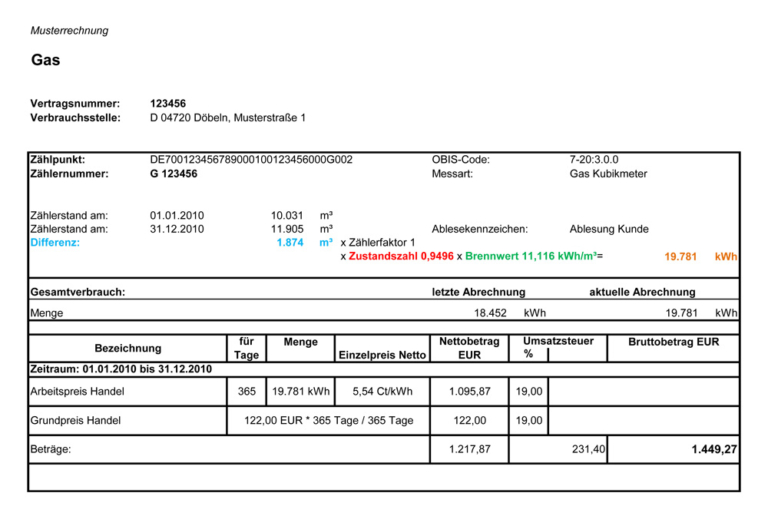The height and width of the screenshot is (516, 768).
Task: Click meter number G 123456
Action: pyautogui.click(x=173, y=174)
